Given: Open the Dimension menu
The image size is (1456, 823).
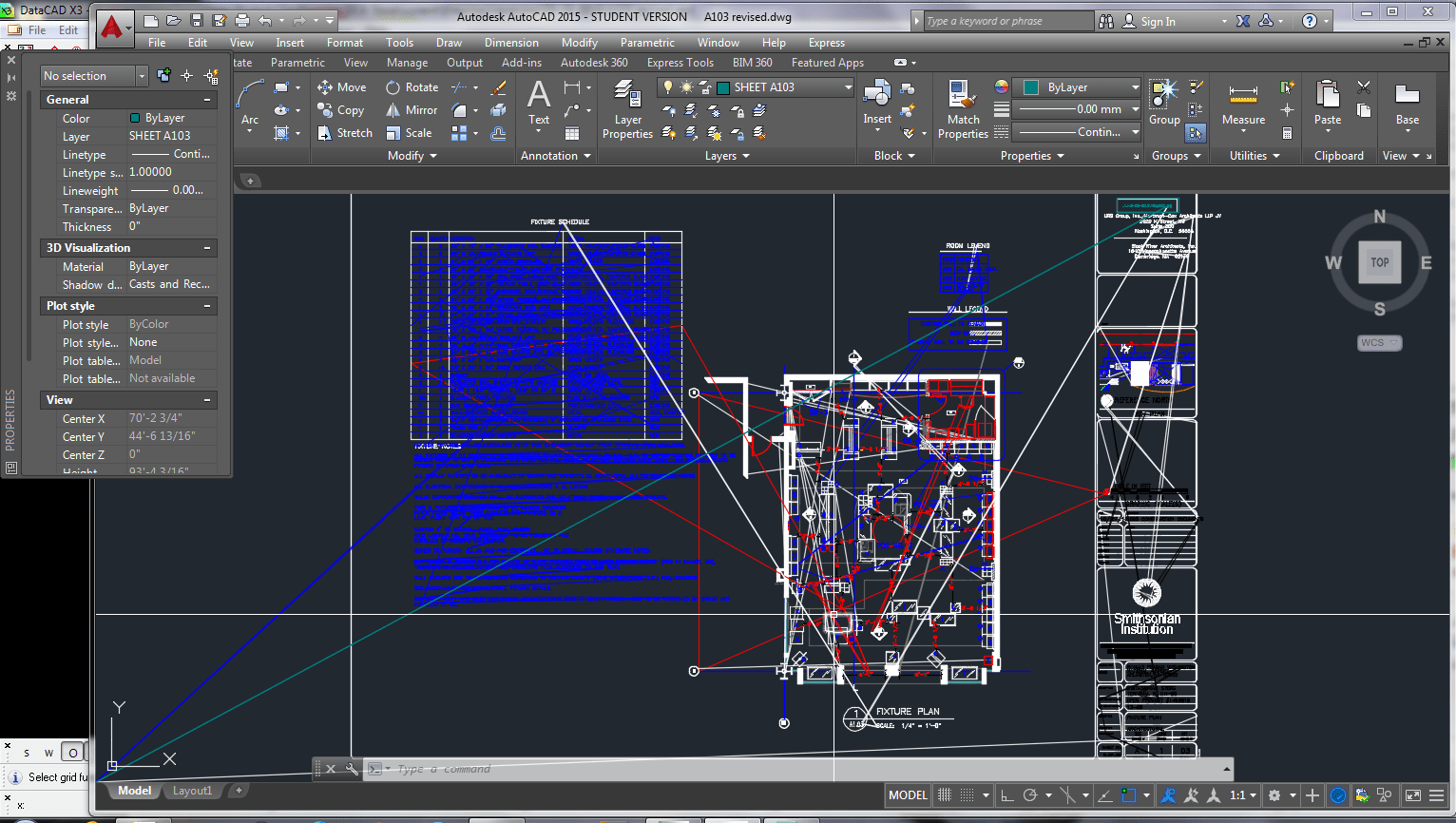Looking at the screenshot, I should point(511,43).
